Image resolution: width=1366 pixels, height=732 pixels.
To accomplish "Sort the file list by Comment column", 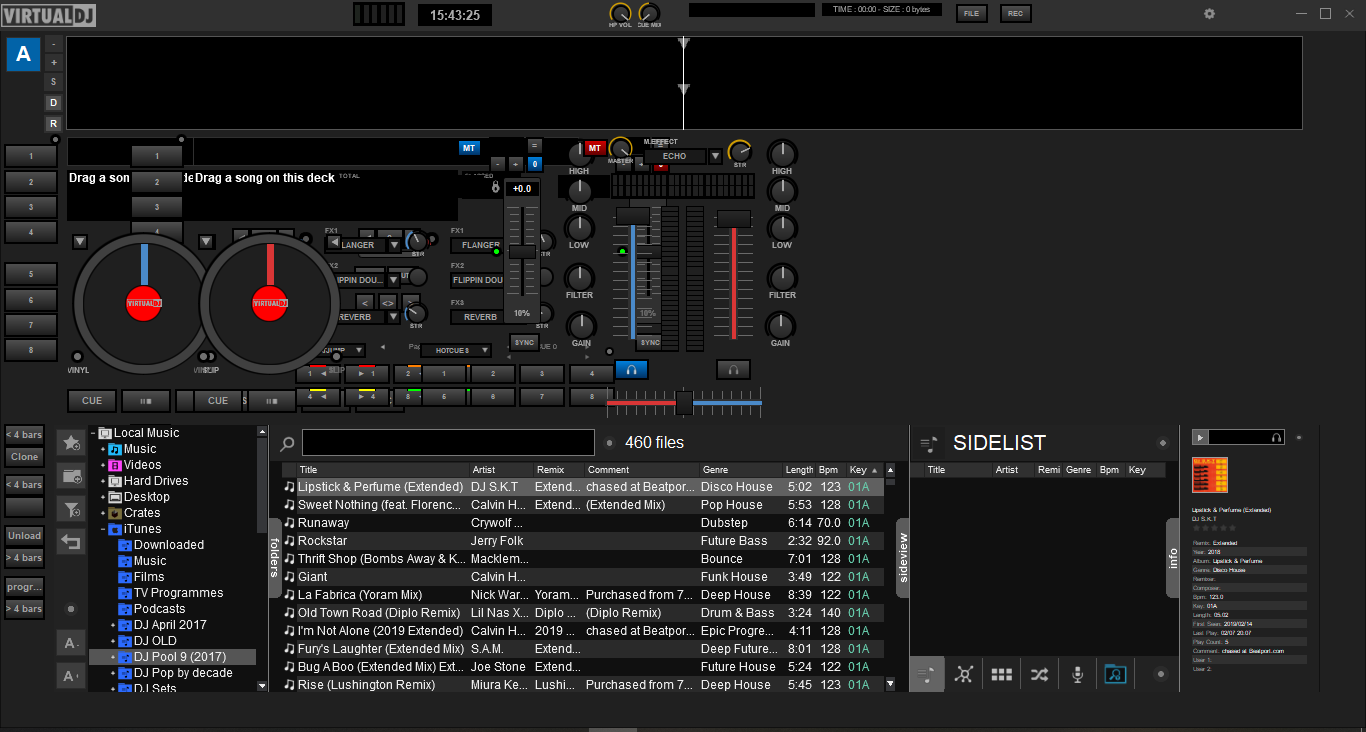I will click(641, 470).
